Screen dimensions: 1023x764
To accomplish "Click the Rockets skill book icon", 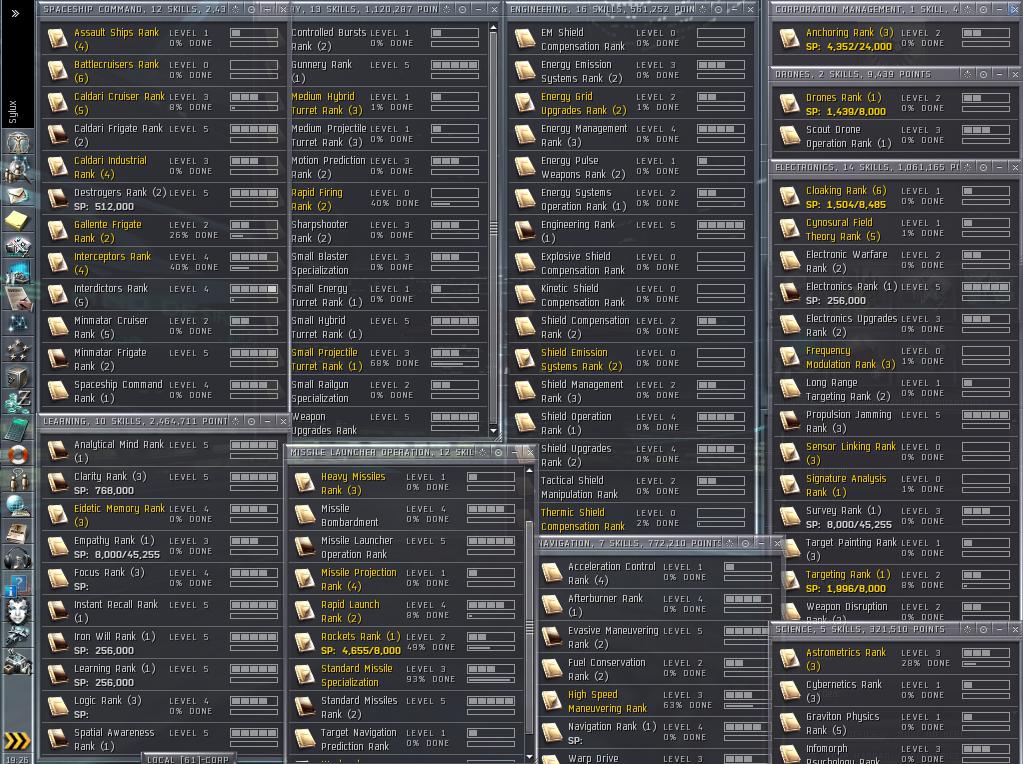I will click(x=305, y=643).
